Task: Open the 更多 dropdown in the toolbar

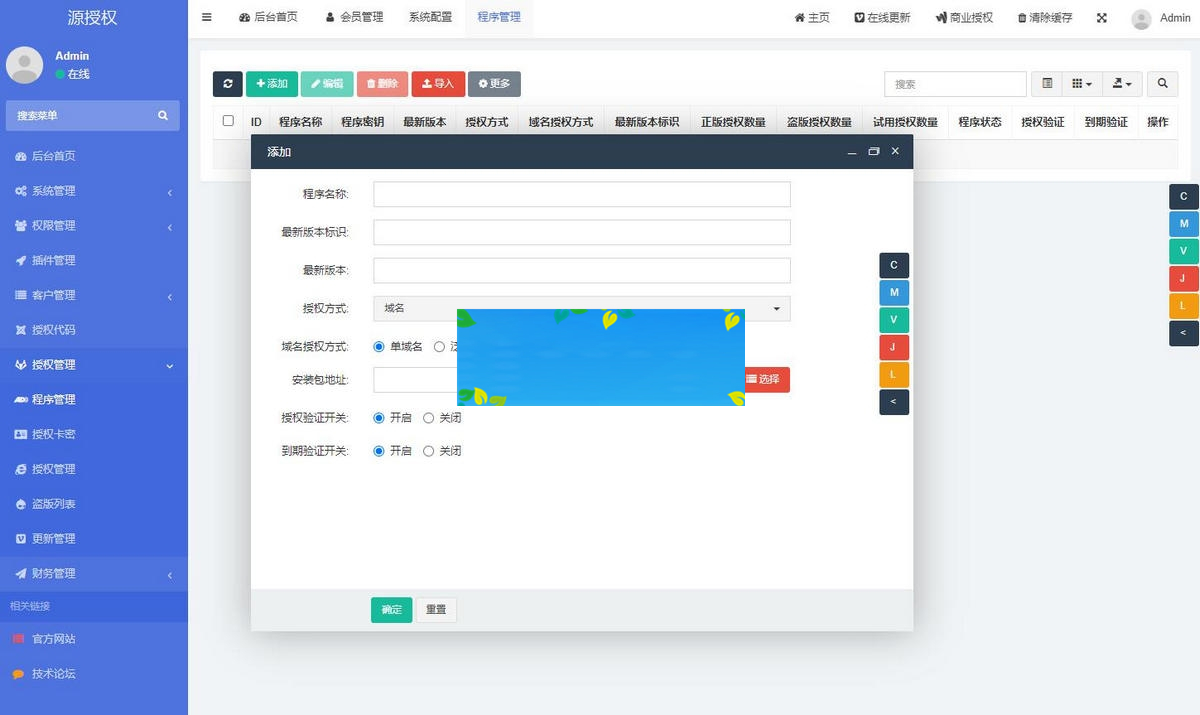Action: (494, 83)
